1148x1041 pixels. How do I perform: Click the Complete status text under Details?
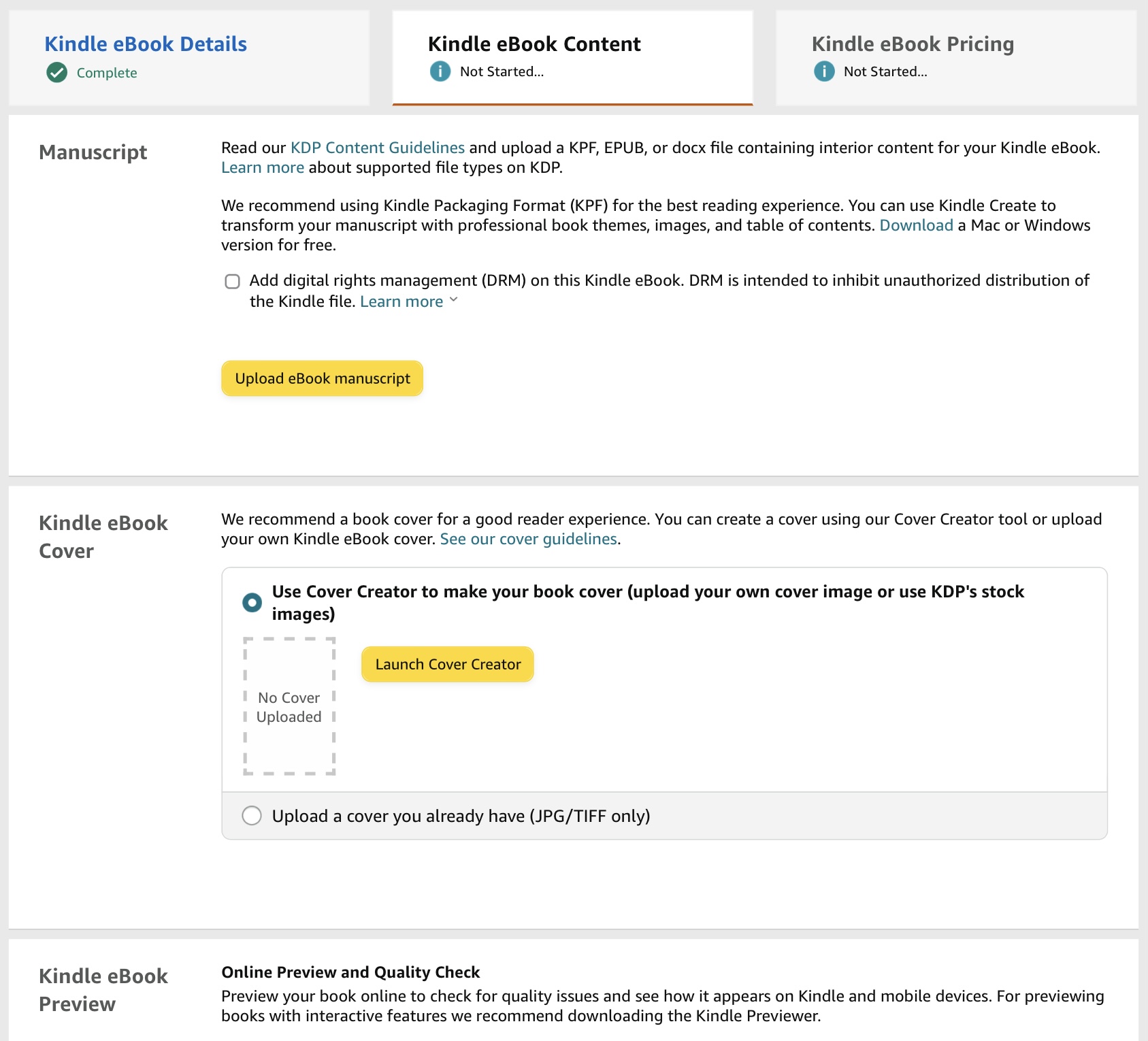(107, 73)
